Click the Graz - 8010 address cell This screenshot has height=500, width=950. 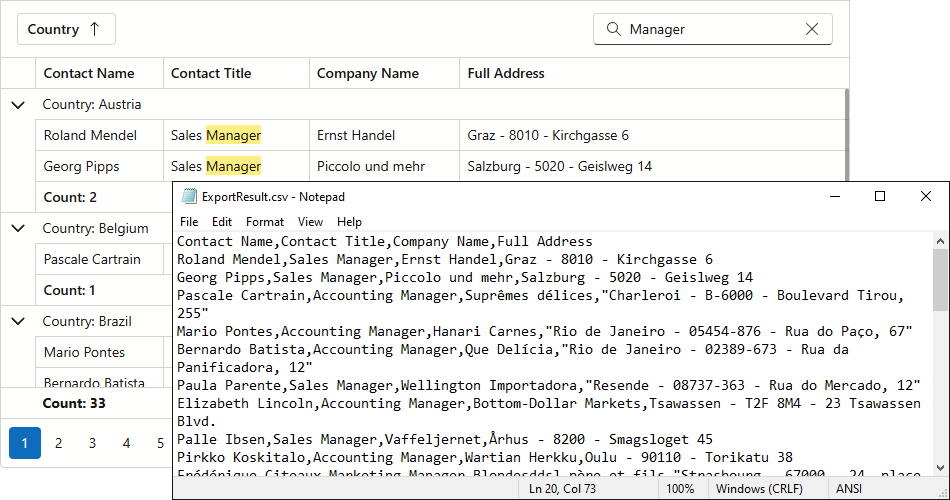click(x=652, y=135)
